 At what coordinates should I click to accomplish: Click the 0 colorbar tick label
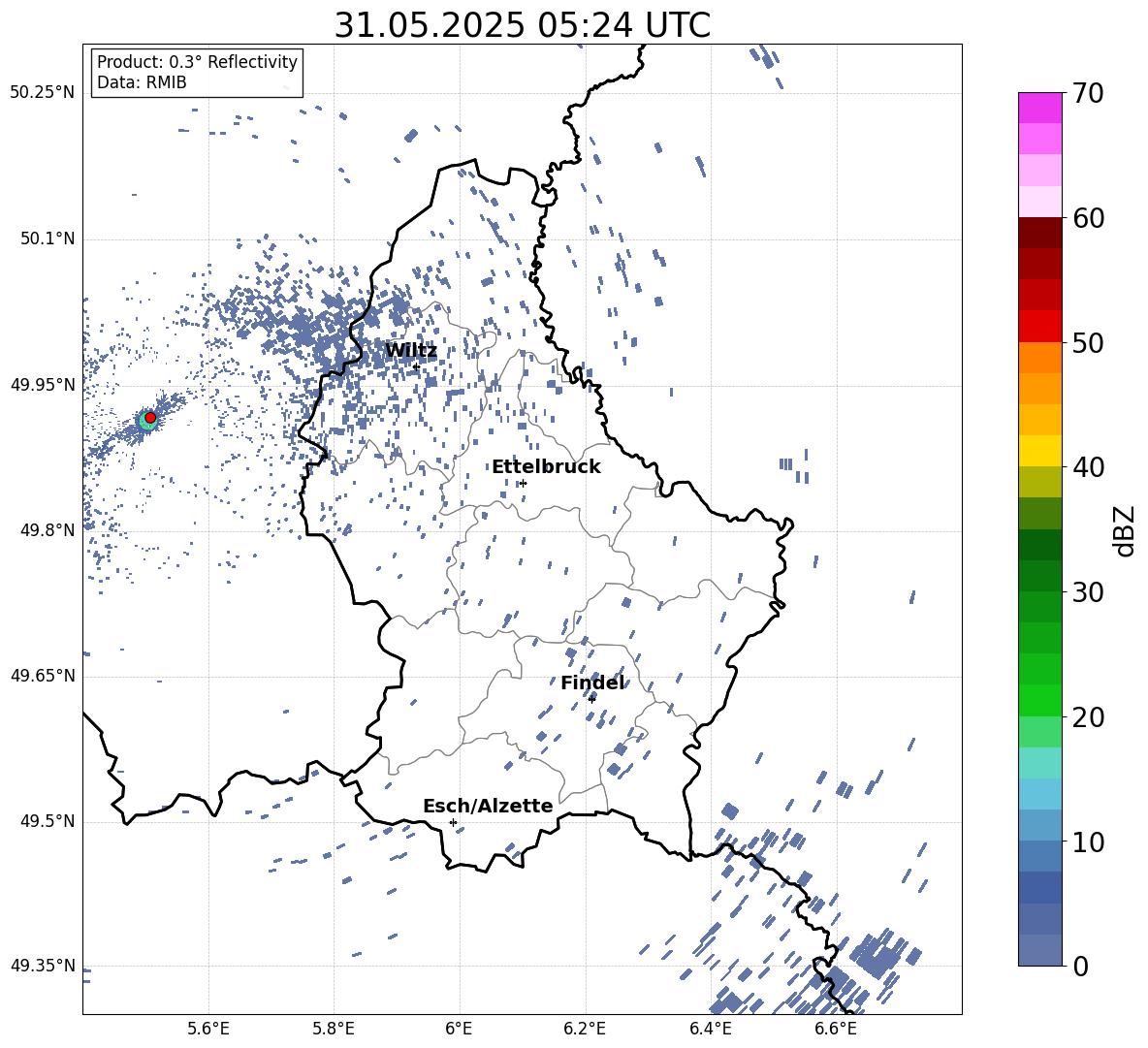pyautogui.click(x=1079, y=967)
